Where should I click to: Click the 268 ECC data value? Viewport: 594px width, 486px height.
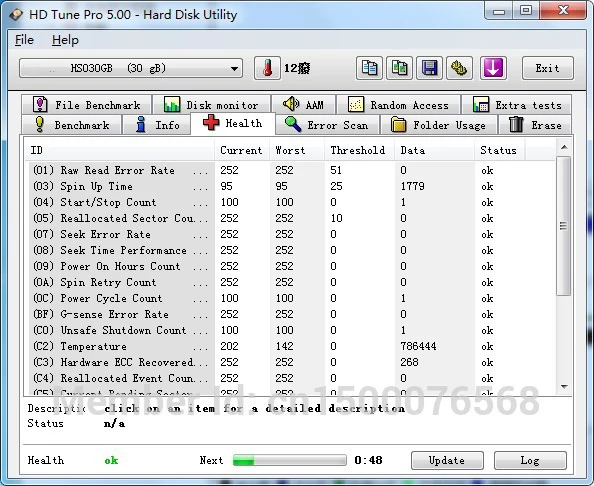click(409, 362)
